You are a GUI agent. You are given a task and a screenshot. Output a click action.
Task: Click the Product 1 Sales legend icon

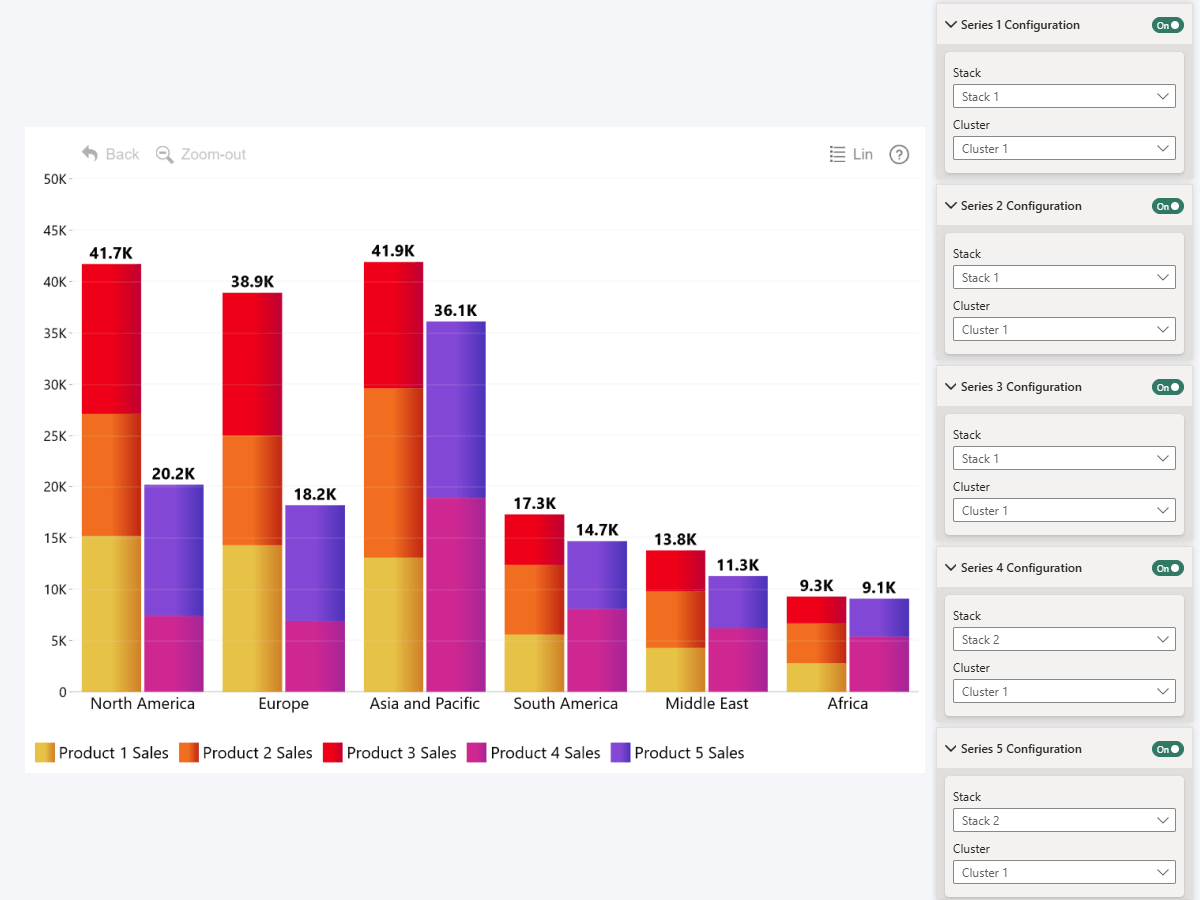coord(45,753)
